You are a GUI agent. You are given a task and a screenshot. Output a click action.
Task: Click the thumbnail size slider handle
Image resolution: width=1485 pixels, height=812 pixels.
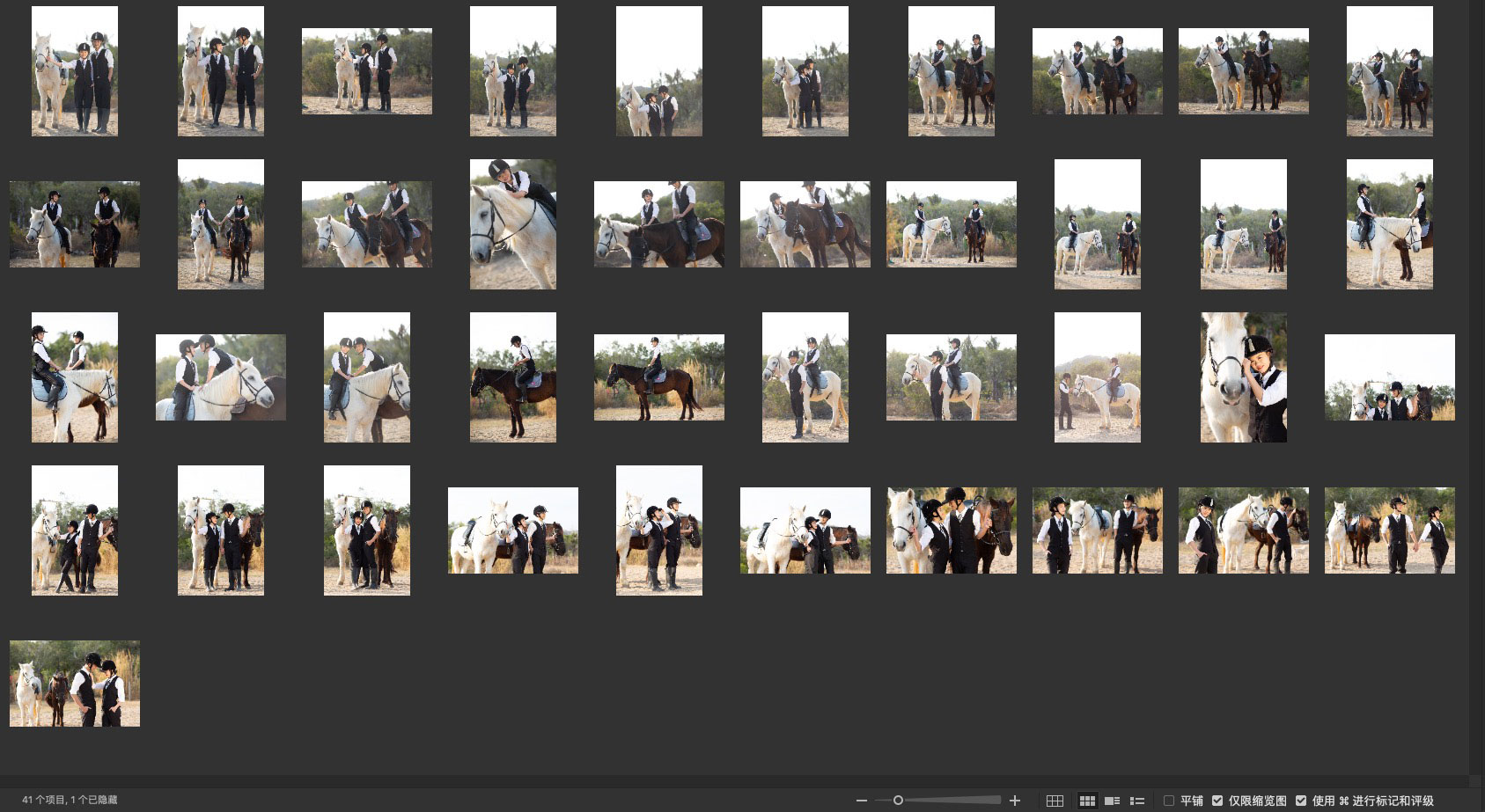click(898, 801)
